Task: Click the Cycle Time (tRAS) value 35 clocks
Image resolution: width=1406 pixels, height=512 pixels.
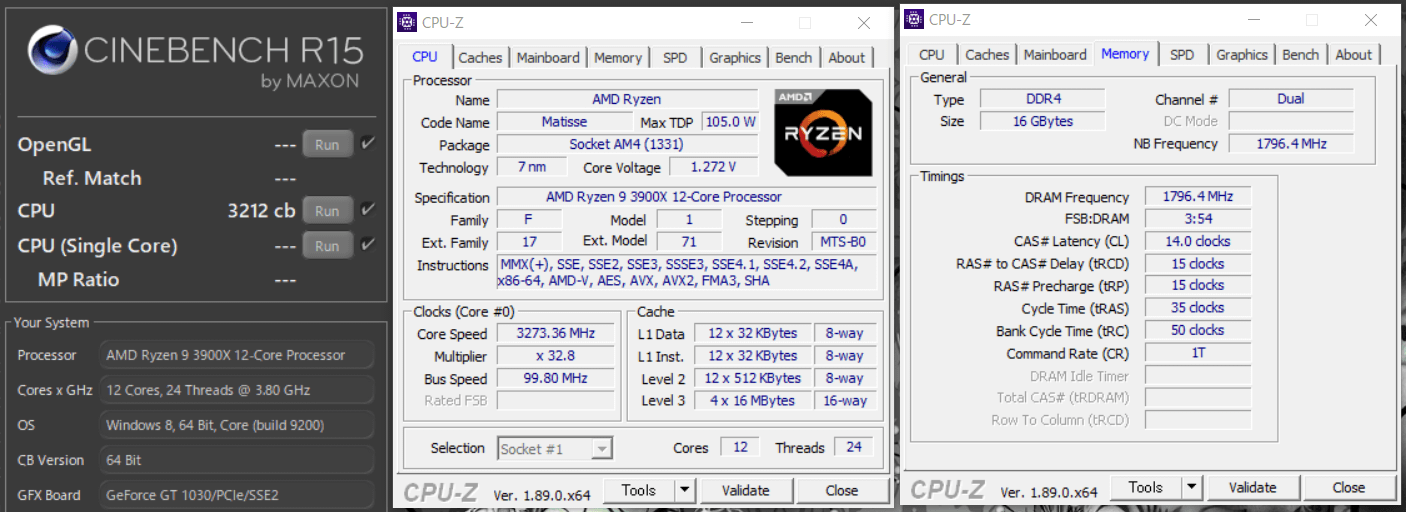Action: tap(1197, 308)
